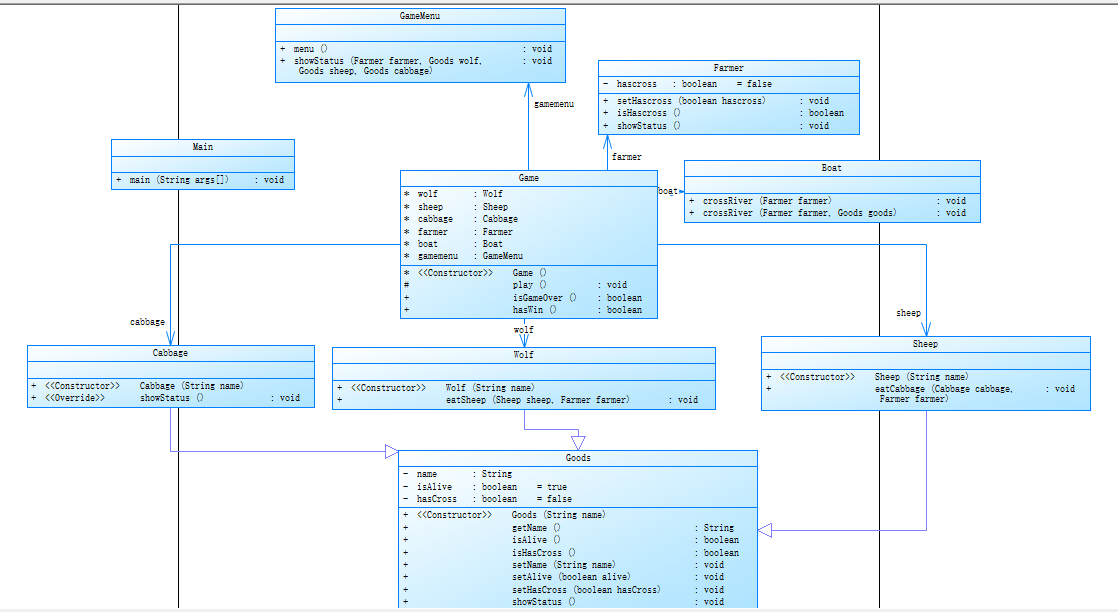Select hasWin () method in Game

tap(523, 310)
